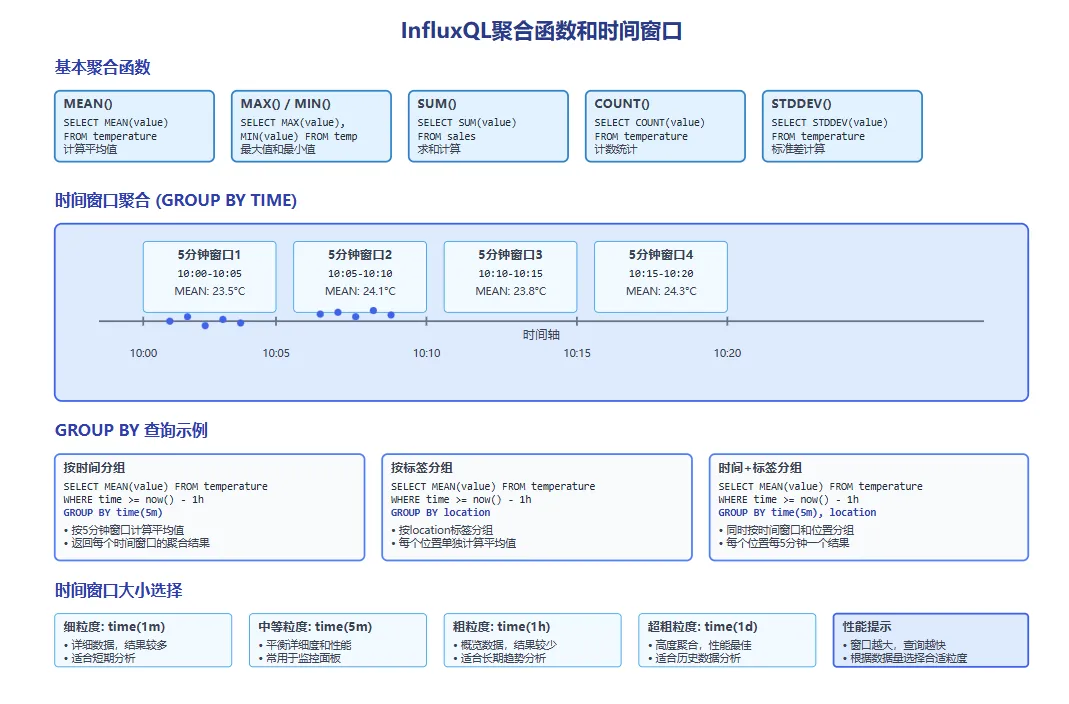
Task: Click the 10:00 tick label on time axis
Action: coord(144,353)
